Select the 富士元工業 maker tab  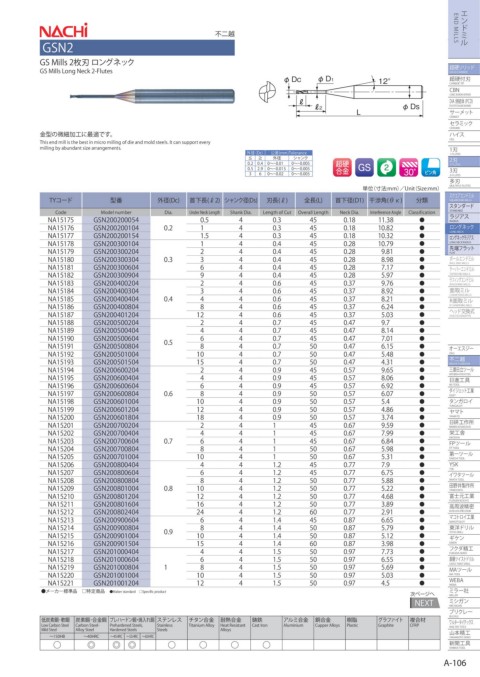pyautogui.click(x=464, y=497)
